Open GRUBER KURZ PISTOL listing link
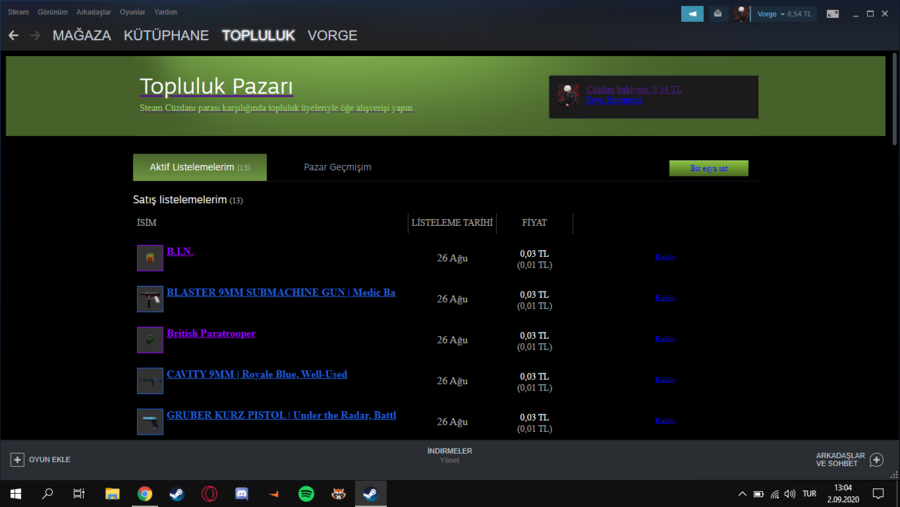Image resolution: width=900 pixels, height=507 pixels. click(x=281, y=415)
